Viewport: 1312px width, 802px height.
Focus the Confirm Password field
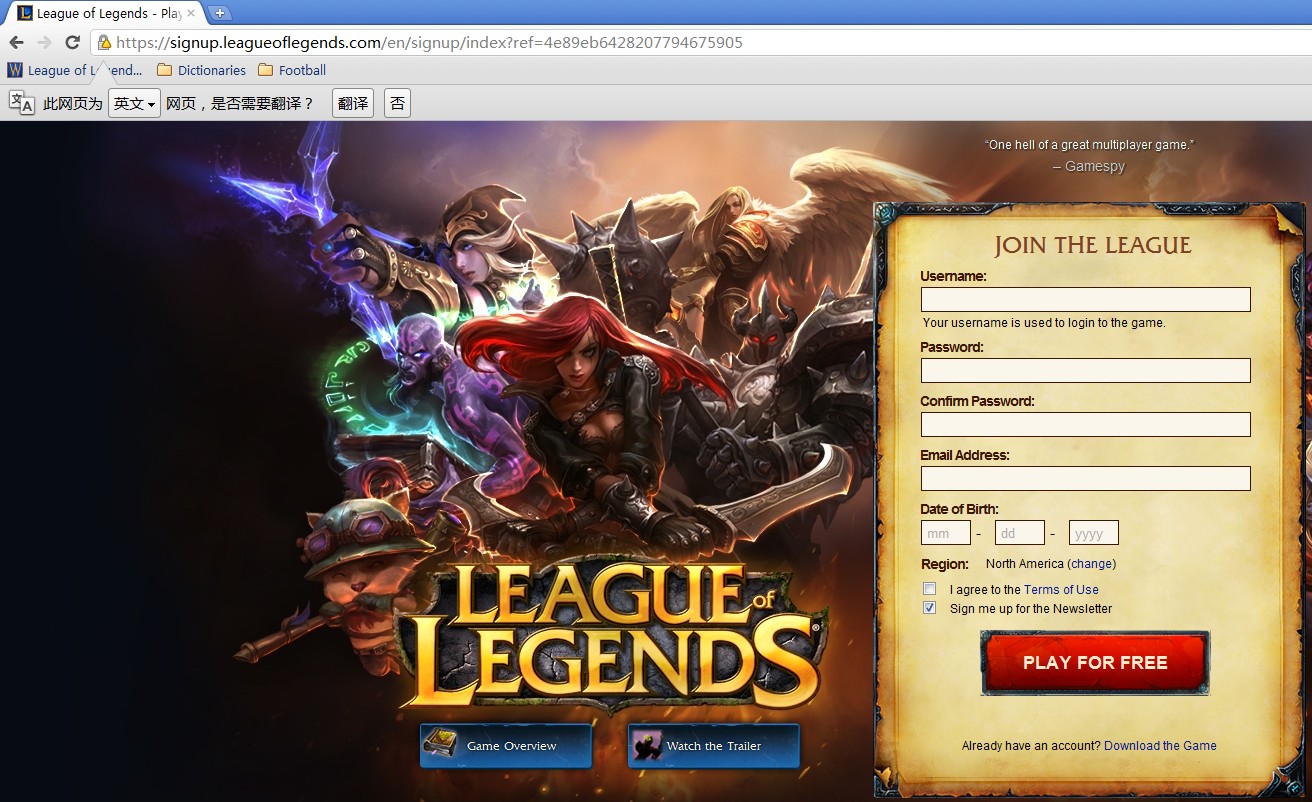coord(1085,425)
